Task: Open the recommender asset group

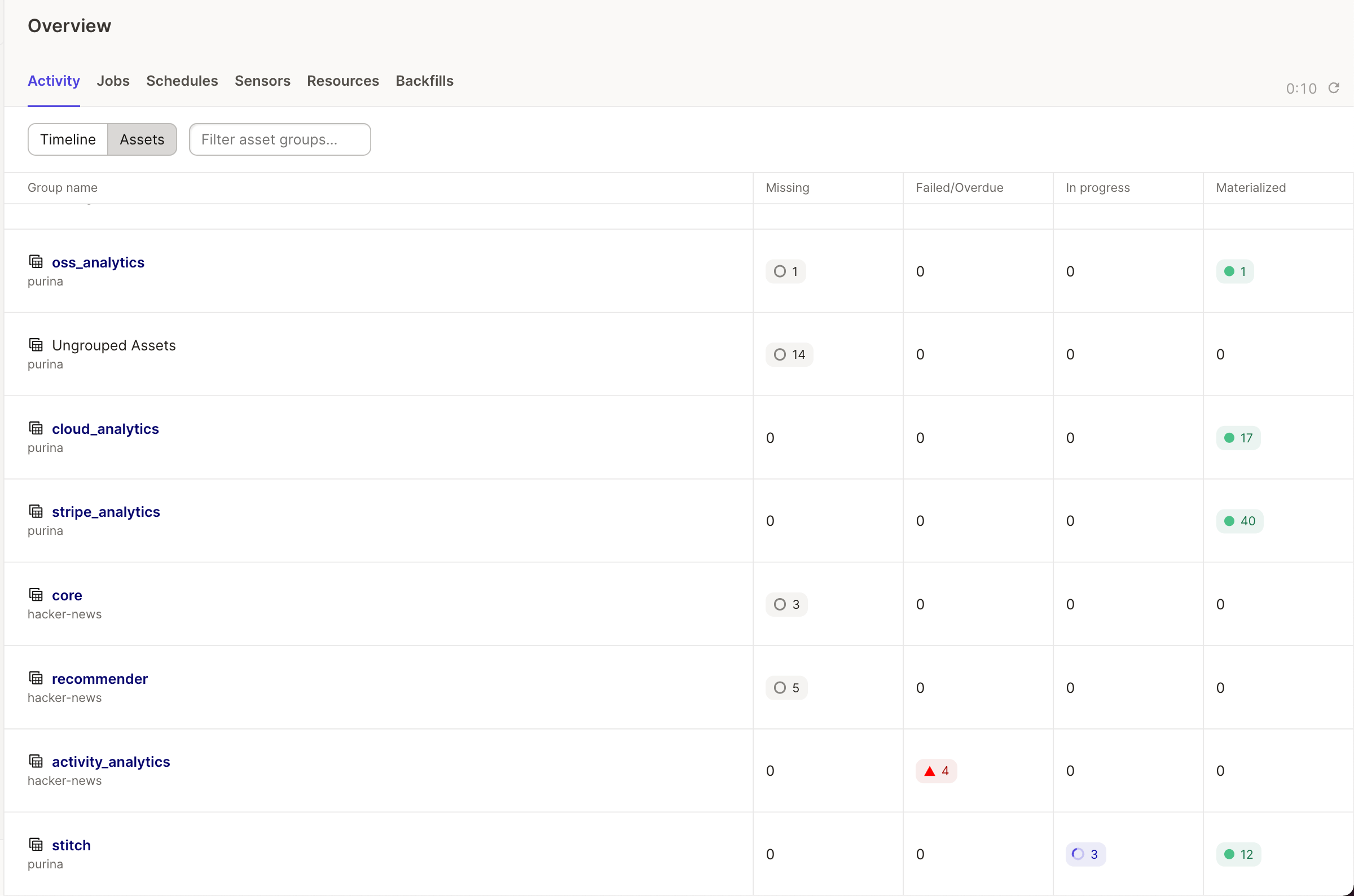Action: (x=100, y=678)
